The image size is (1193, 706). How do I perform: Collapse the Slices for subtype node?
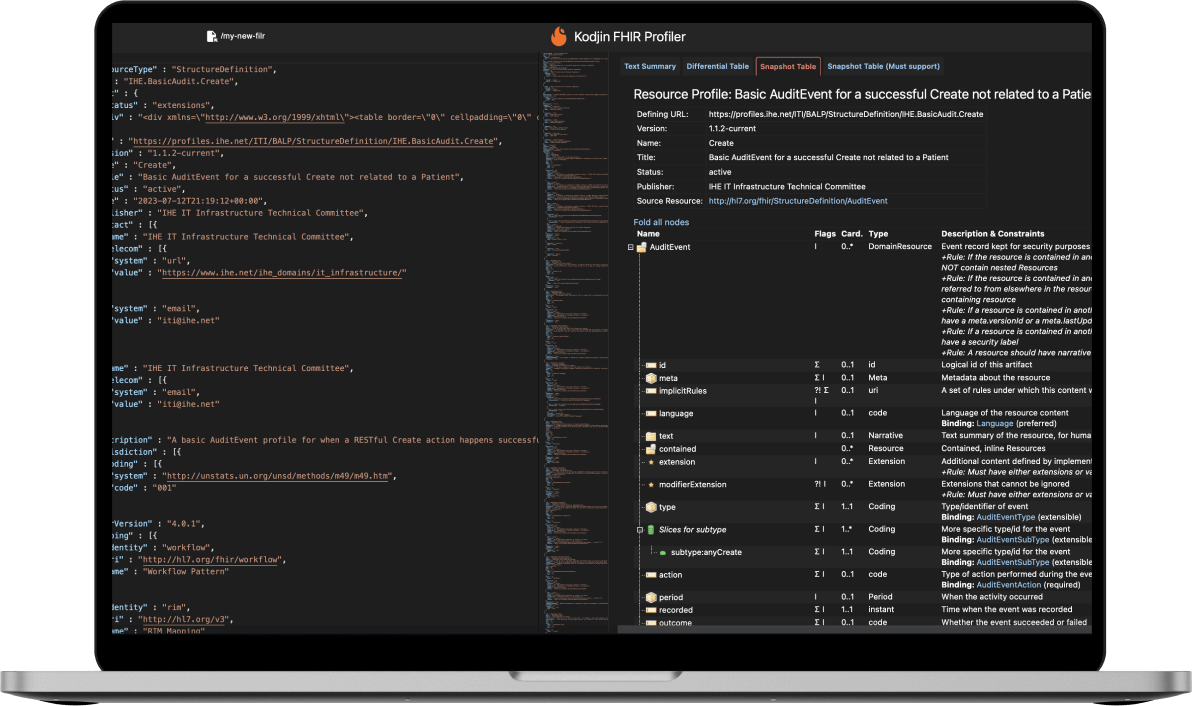click(640, 530)
